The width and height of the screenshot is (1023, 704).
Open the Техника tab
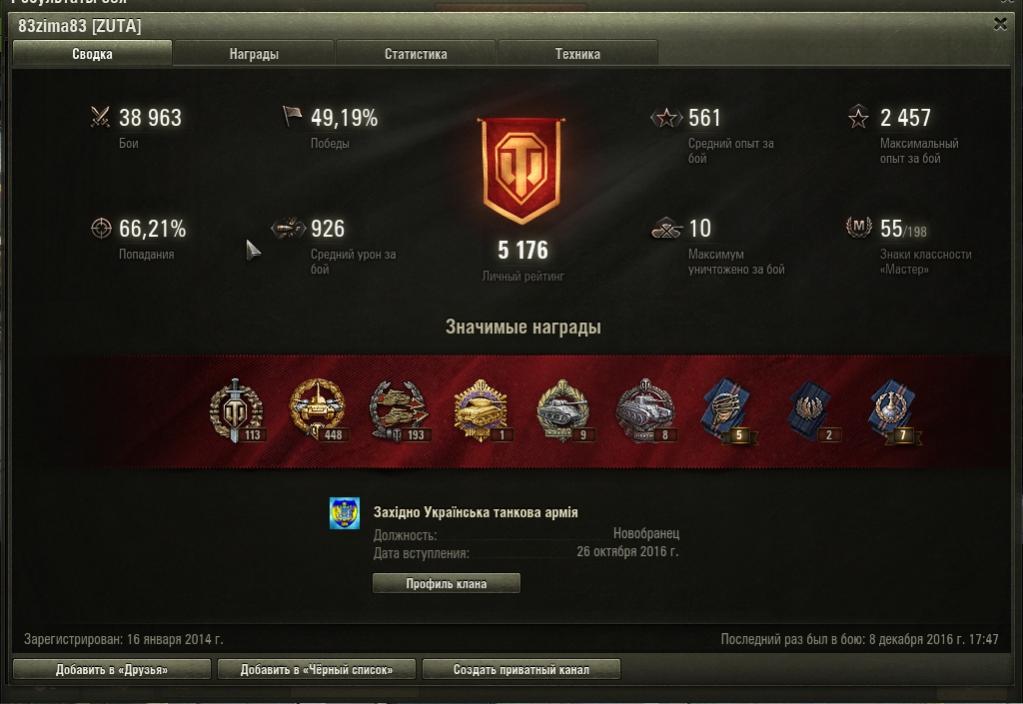coord(577,54)
